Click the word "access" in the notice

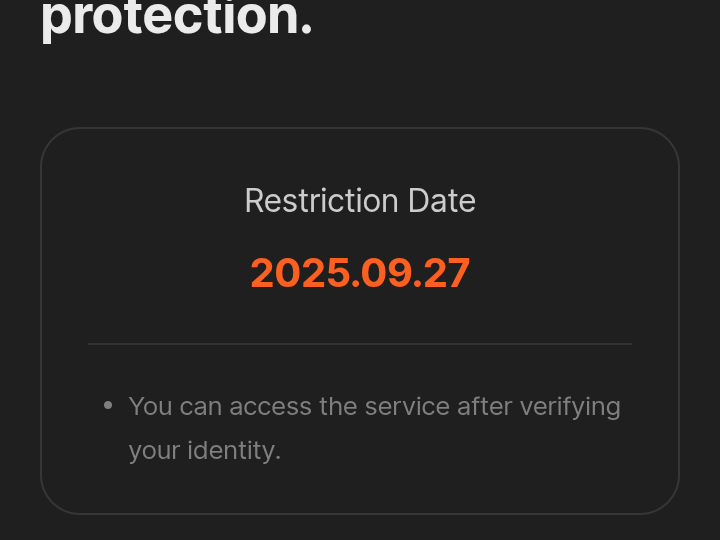tap(270, 406)
